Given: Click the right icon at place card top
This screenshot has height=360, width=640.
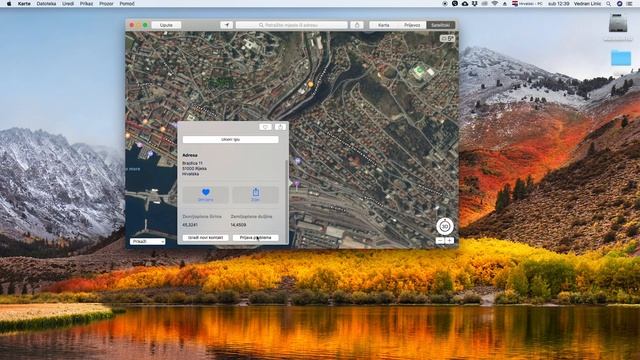Looking at the screenshot, I should click(x=280, y=127).
